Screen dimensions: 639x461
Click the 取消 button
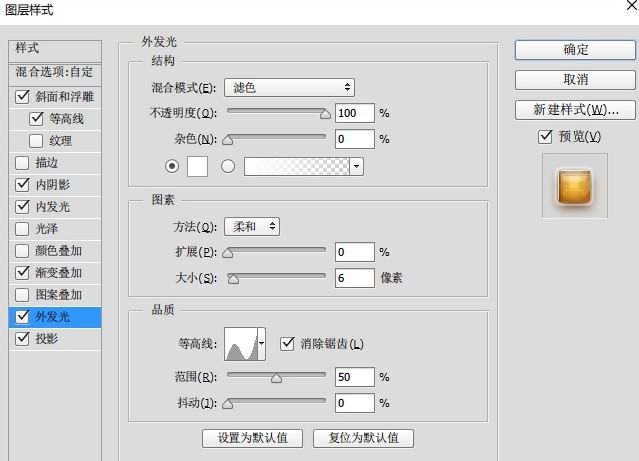click(x=575, y=79)
